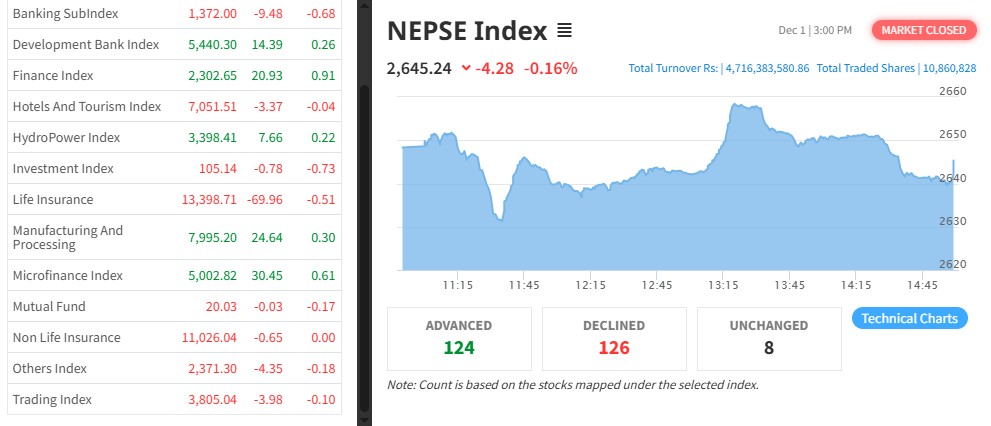991x426 pixels.
Task: Select the Trading Index entry
Action: pyautogui.click(x=52, y=399)
